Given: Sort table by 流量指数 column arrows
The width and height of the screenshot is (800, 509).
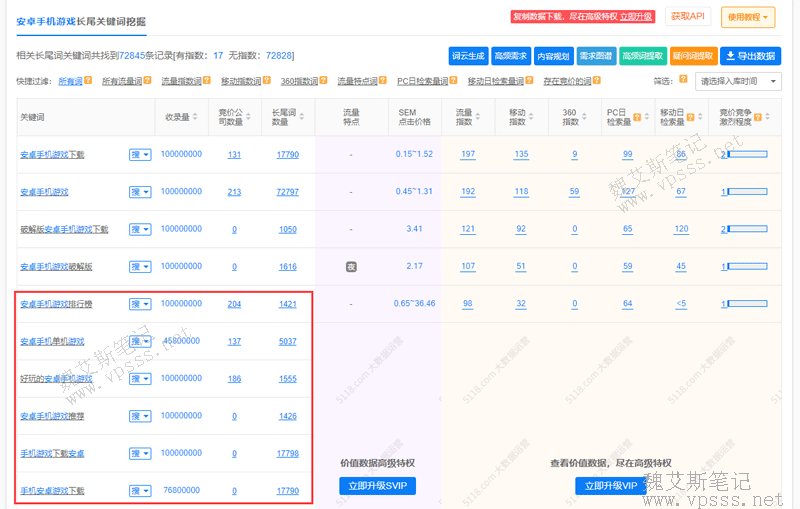Looking at the screenshot, I should [478, 117].
